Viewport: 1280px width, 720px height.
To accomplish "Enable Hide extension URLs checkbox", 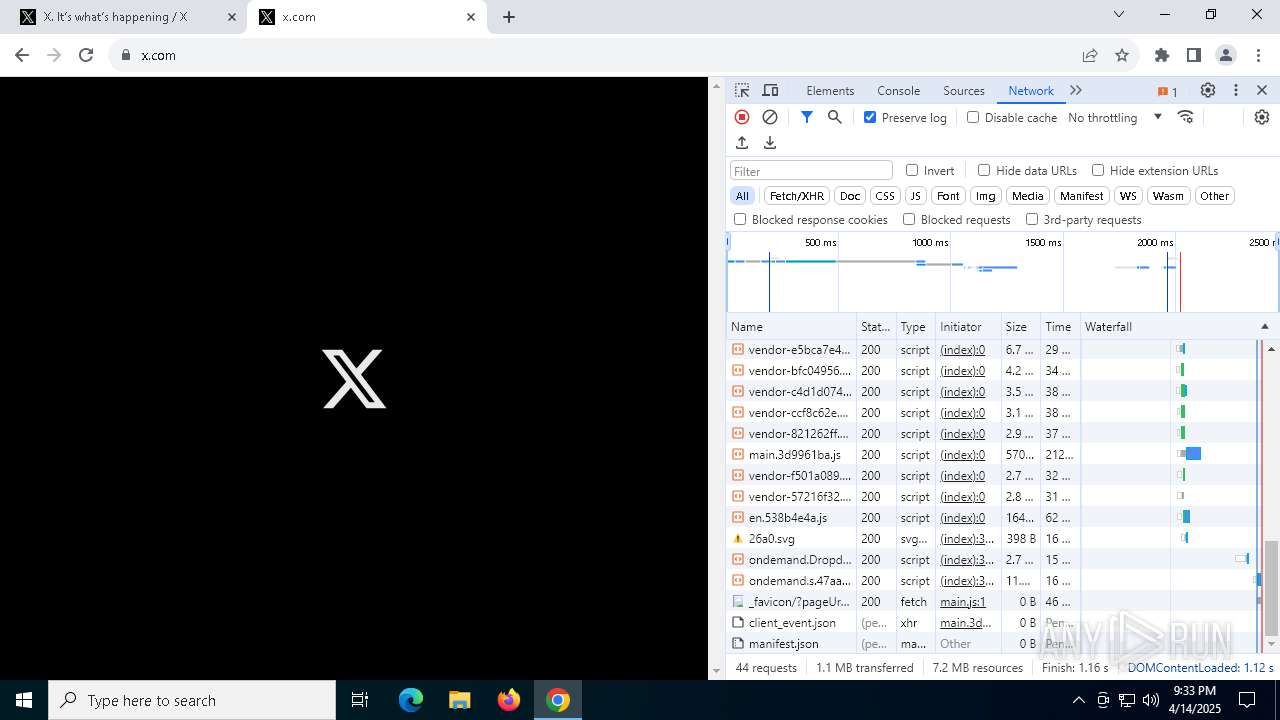I will pyautogui.click(x=1098, y=170).
